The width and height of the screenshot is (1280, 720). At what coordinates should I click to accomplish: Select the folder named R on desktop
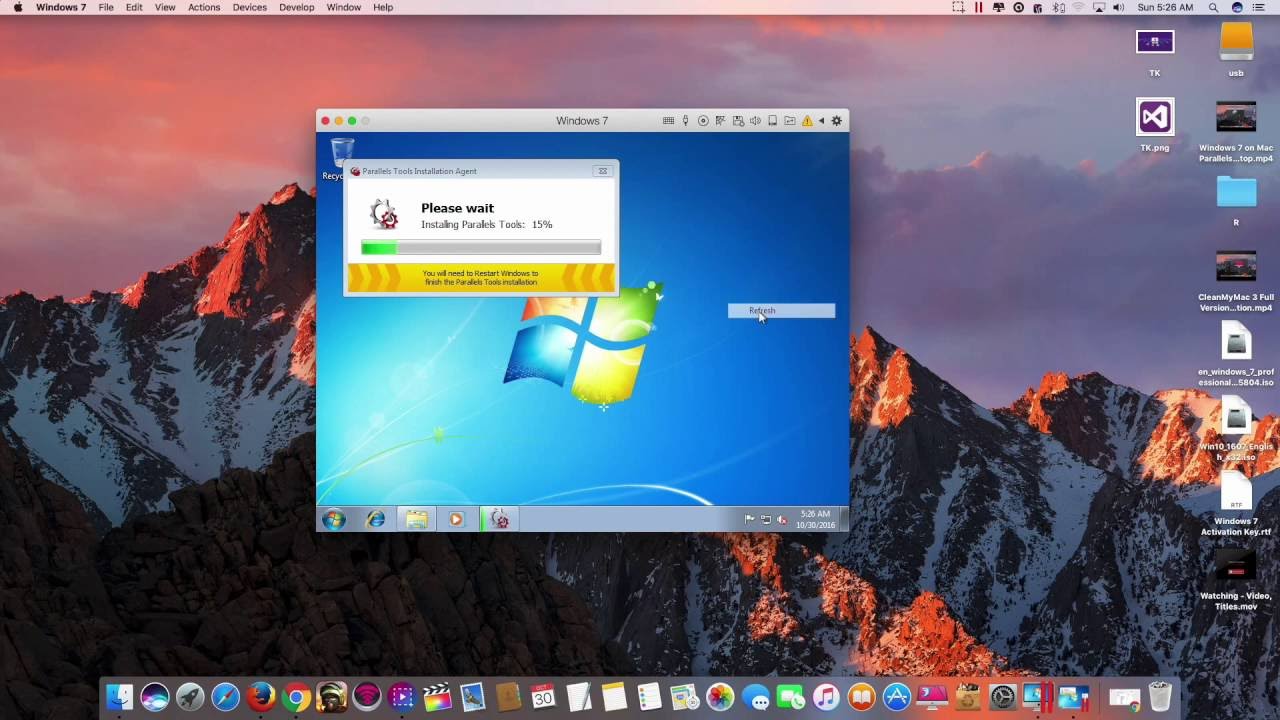point(1236,201)
